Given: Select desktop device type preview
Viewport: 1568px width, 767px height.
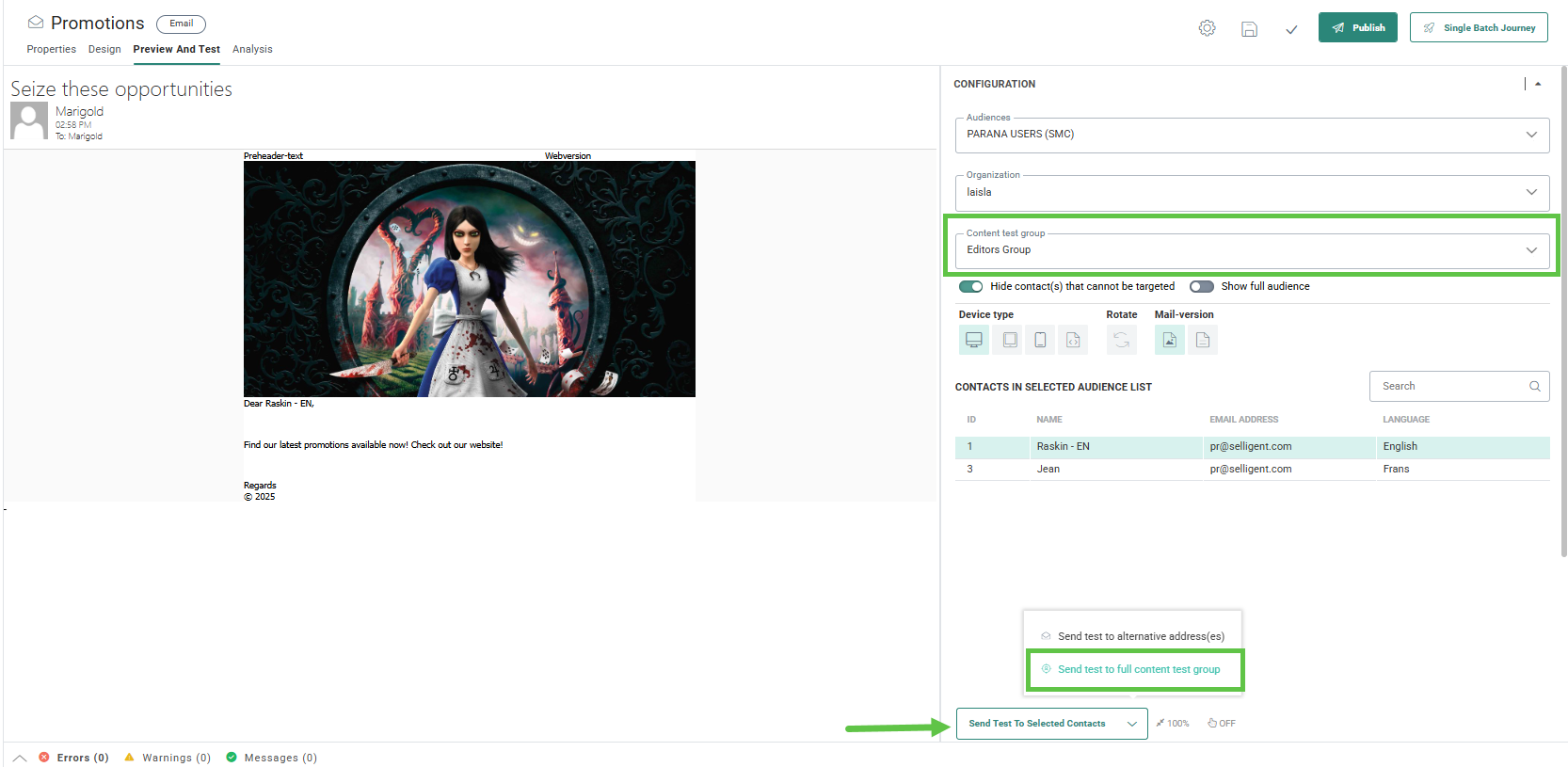Looking at the screenshot, I should click(x=973, y=340).
